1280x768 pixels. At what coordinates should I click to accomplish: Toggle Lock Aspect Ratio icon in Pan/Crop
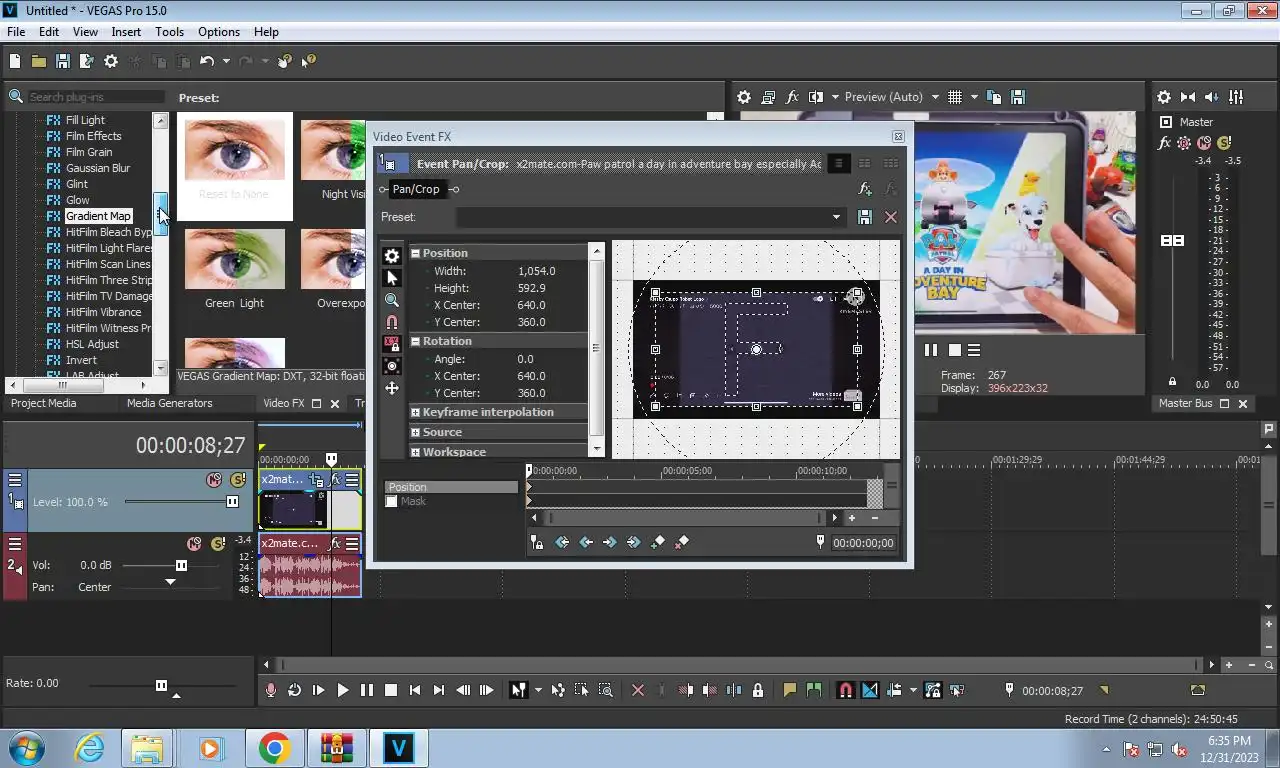(392, 344)
